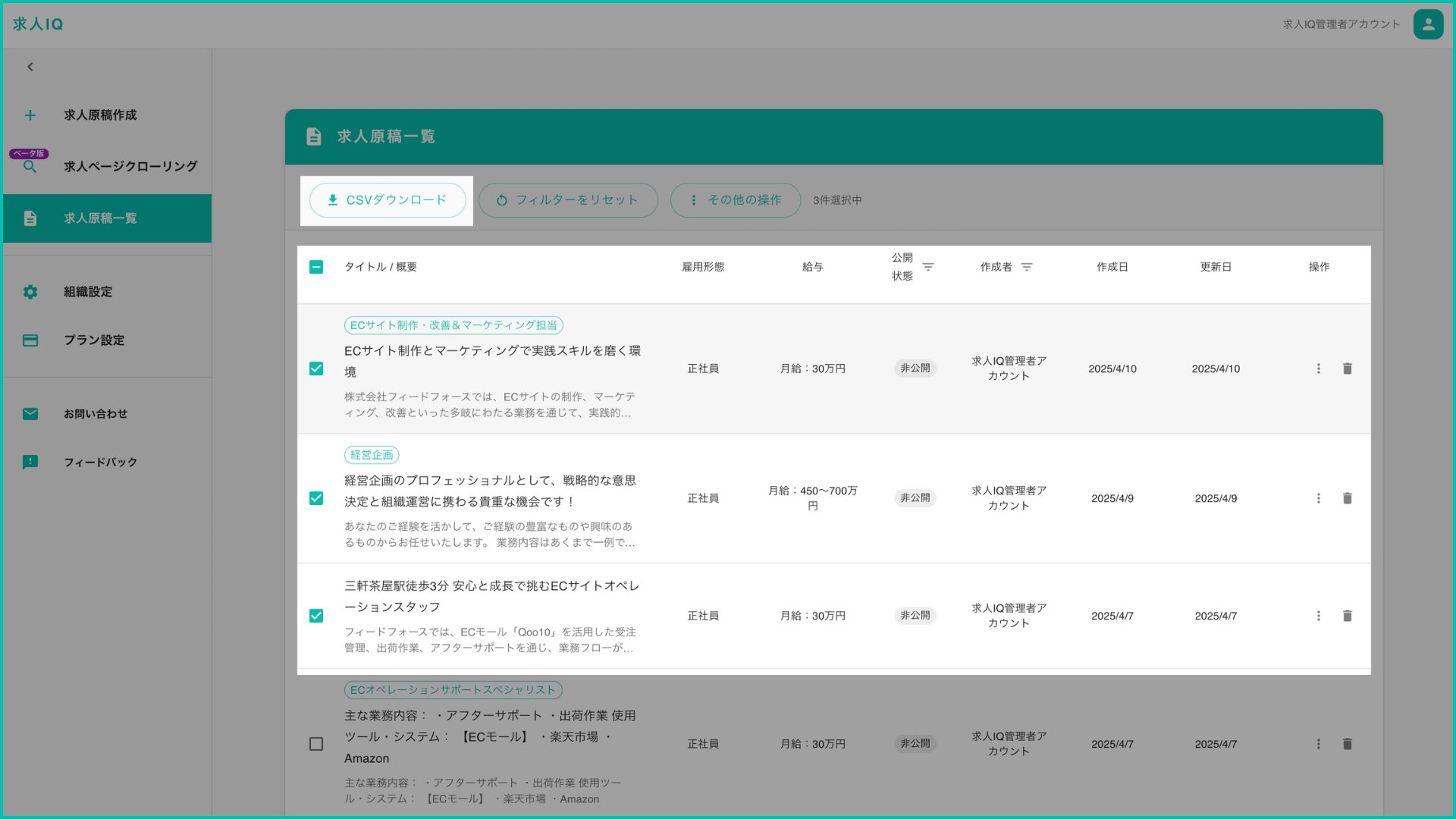Click the 作成者 column filter icon
The image size is (1456, 819).
[x=1026, y=267]
